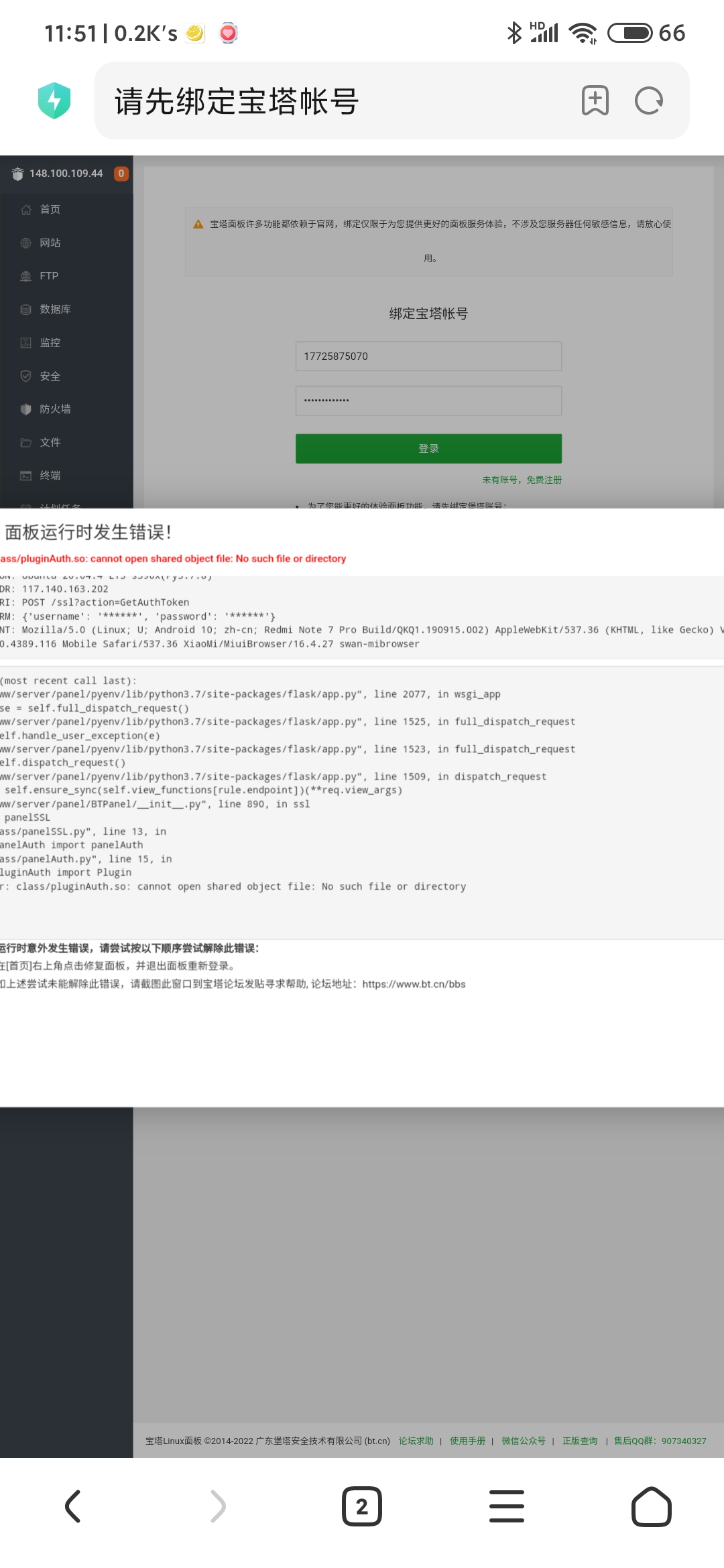The width and height of the screenshot is (724, 1568).
Task: Go to the browser home page icon
Action: coord(652,1506)
